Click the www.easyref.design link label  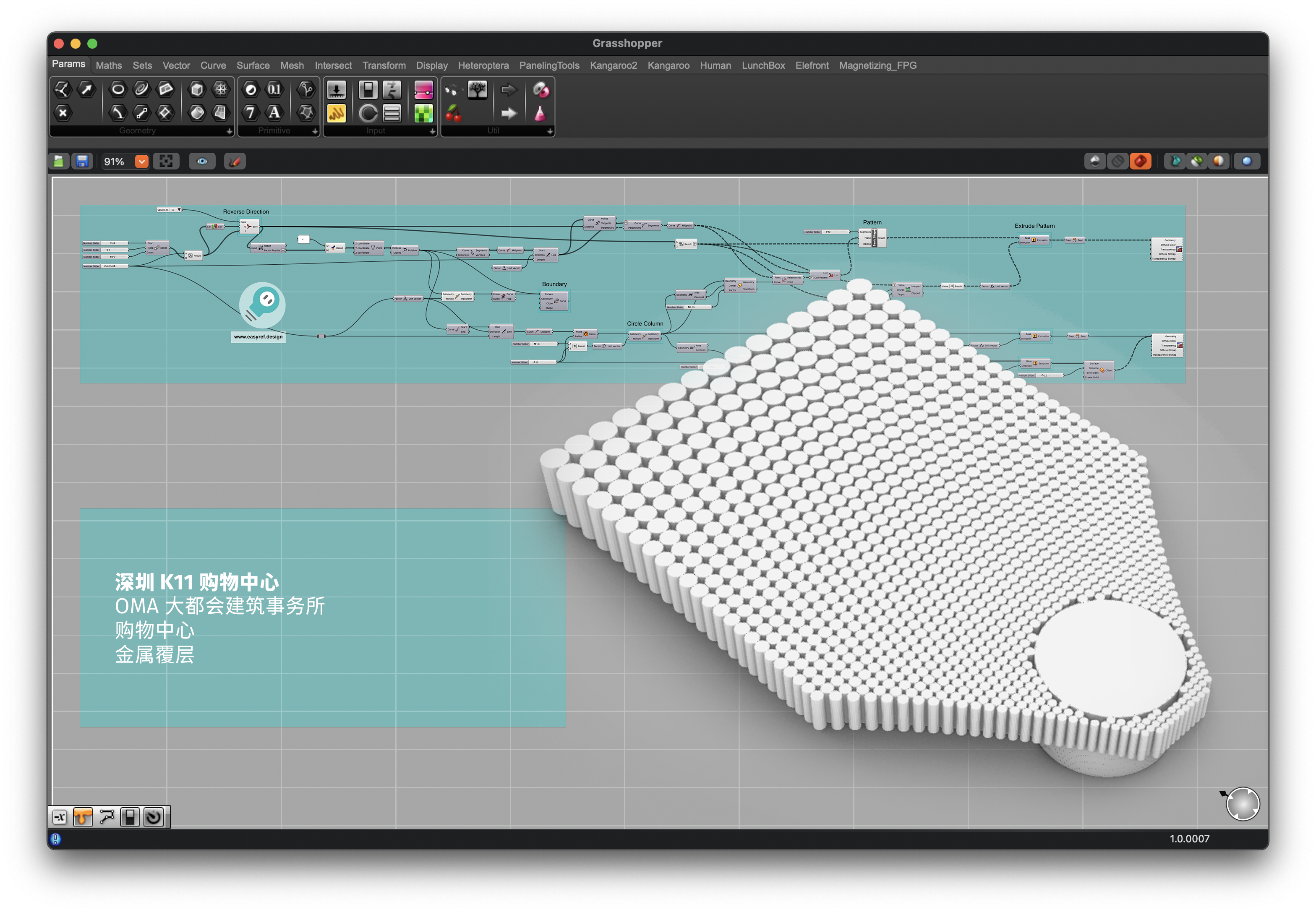coord(258,336)
